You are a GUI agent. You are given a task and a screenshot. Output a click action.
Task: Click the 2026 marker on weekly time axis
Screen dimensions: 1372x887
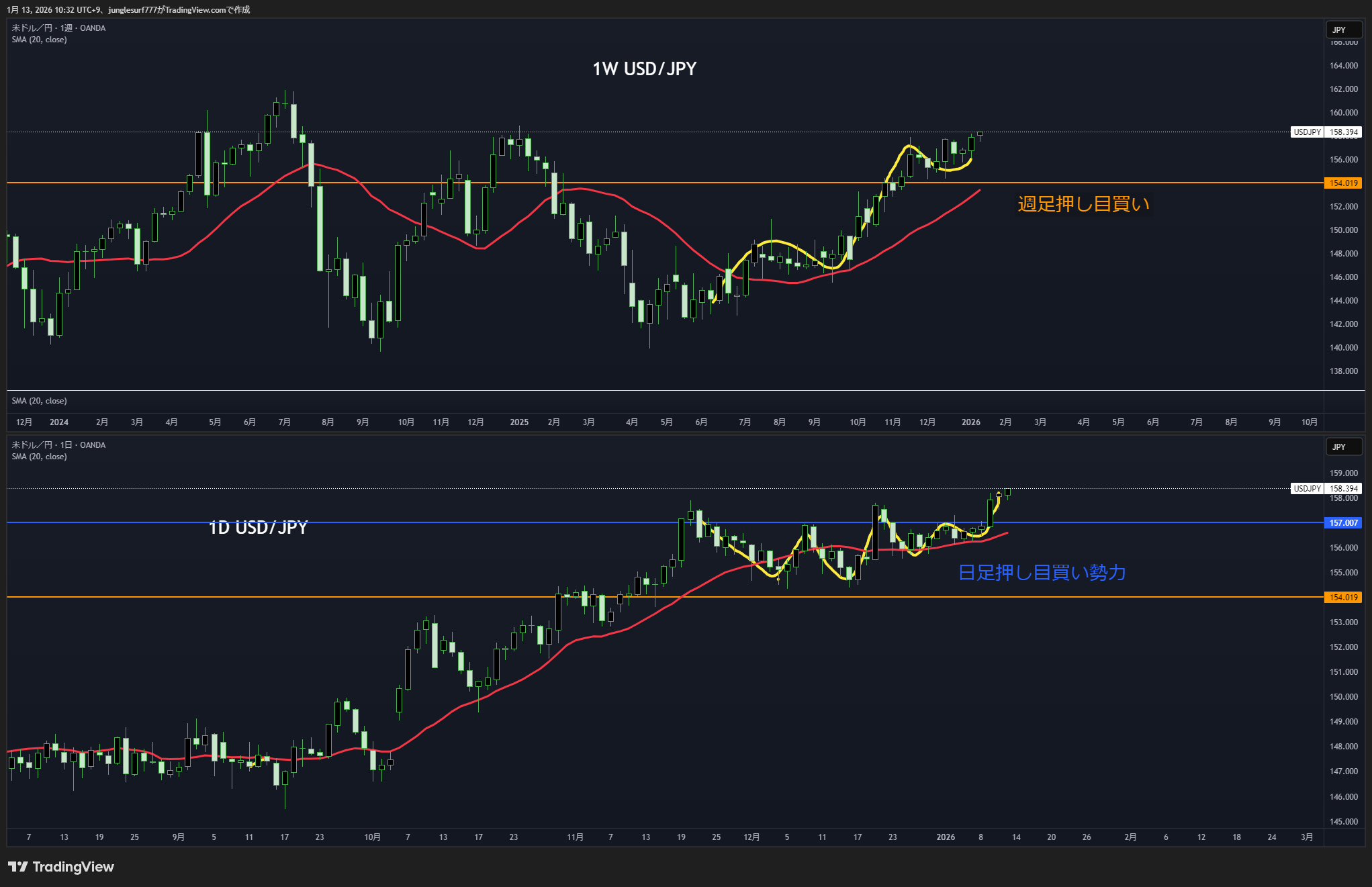point(970,422)
